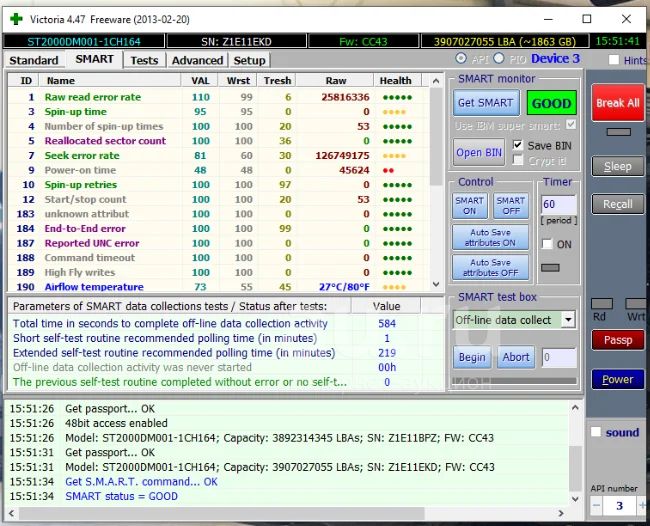Open the Setup tab

click(x=249, y=61)
